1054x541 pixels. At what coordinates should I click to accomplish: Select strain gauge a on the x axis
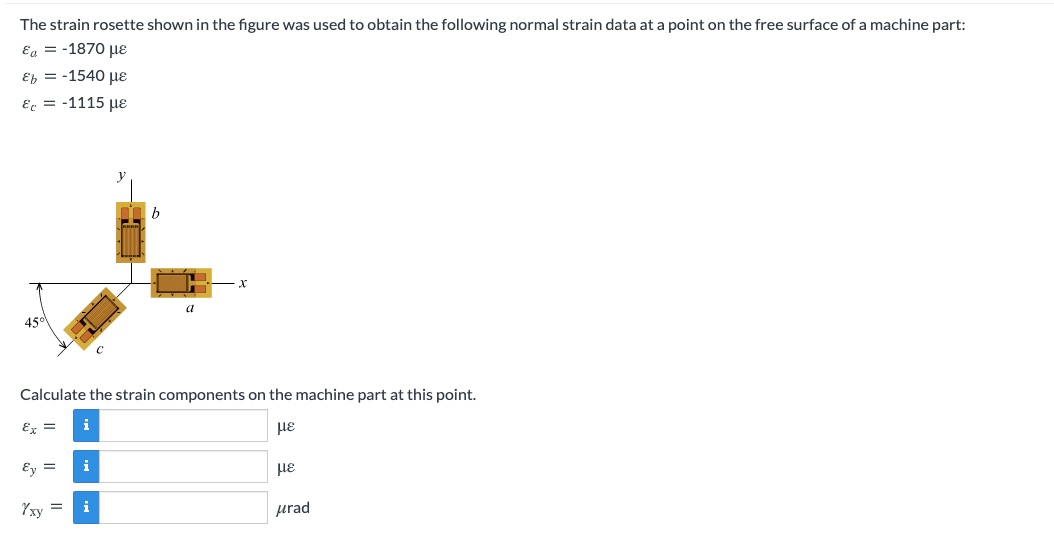coord(181,283)
